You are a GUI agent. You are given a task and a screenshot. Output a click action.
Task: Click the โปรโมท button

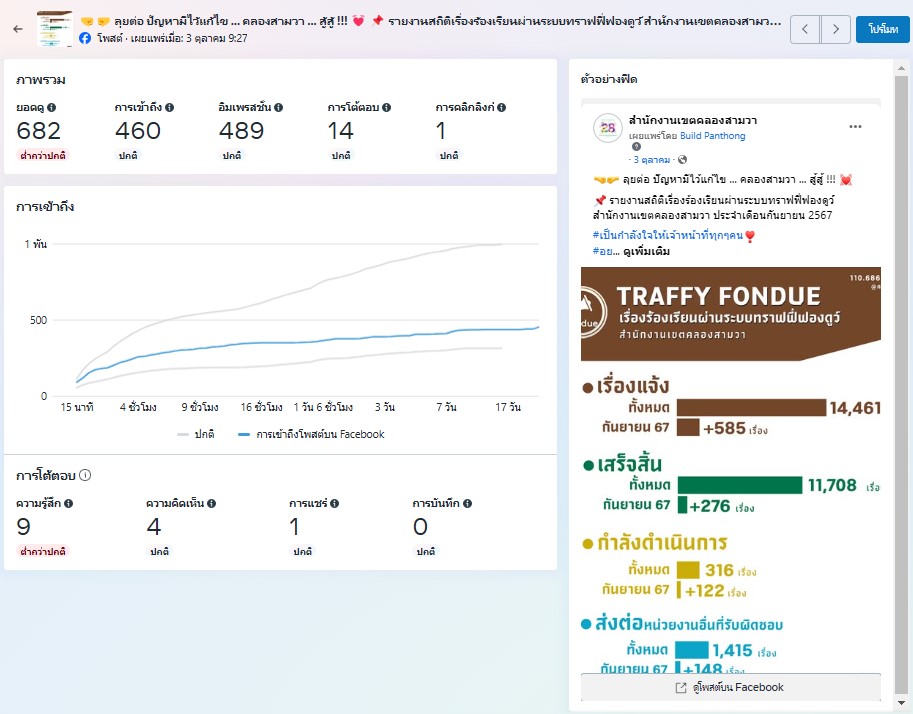tap(882, 29)
